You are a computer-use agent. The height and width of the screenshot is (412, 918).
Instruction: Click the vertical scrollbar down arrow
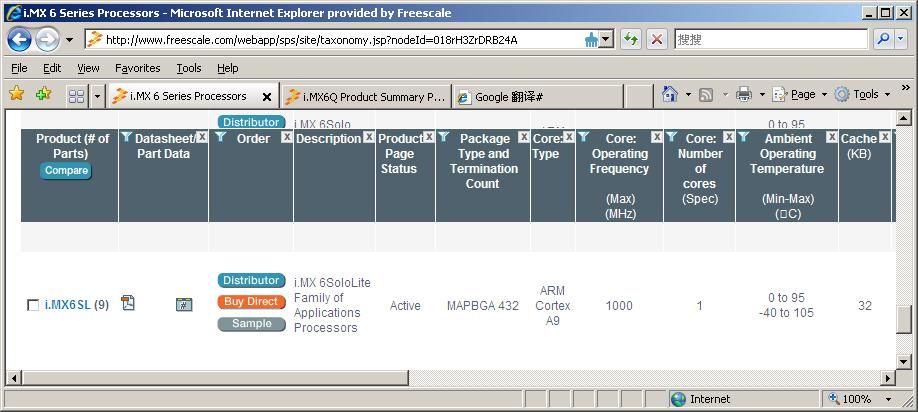point(904,362)
